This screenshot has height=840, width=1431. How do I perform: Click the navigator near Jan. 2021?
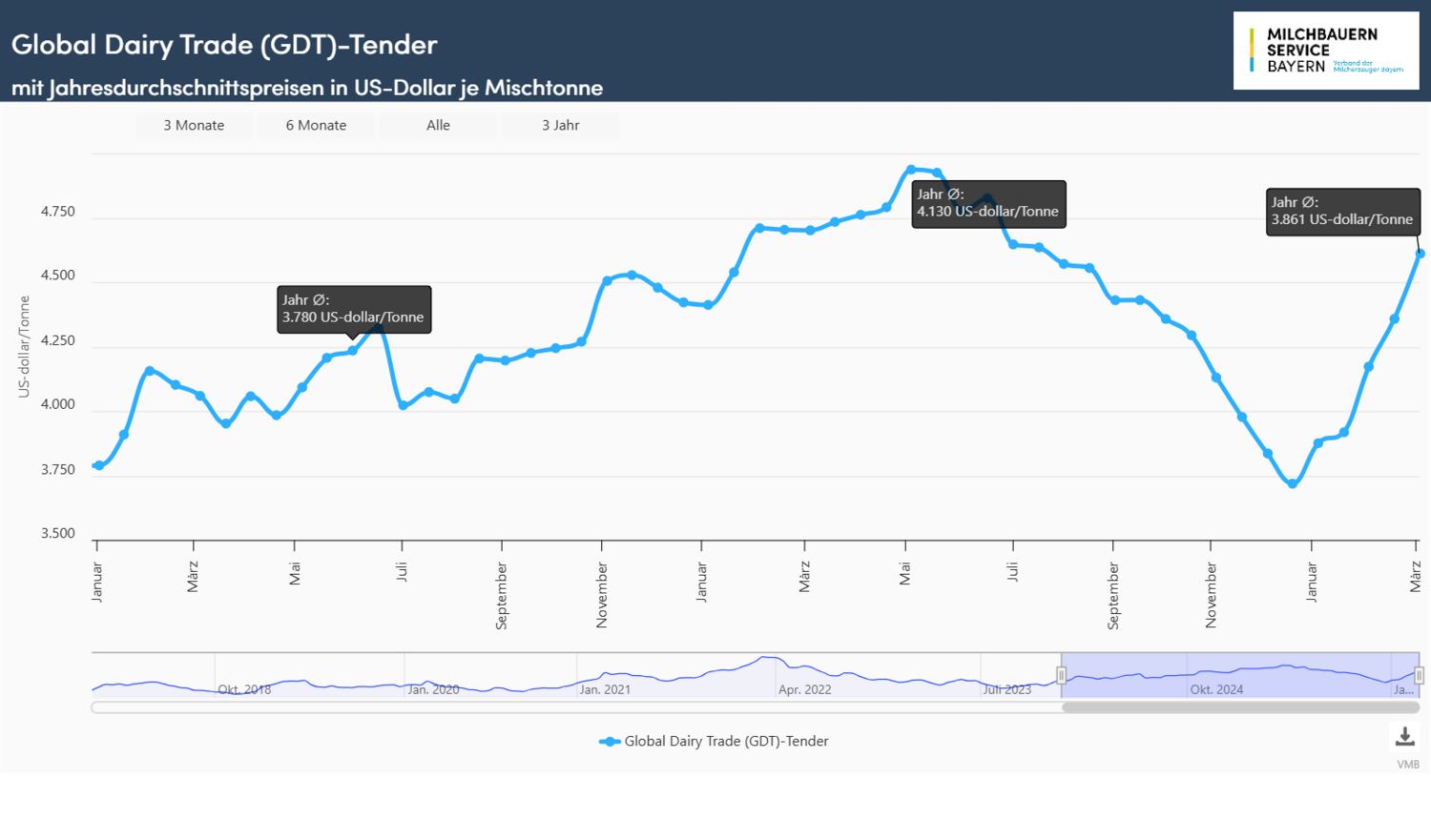(605, 677)
